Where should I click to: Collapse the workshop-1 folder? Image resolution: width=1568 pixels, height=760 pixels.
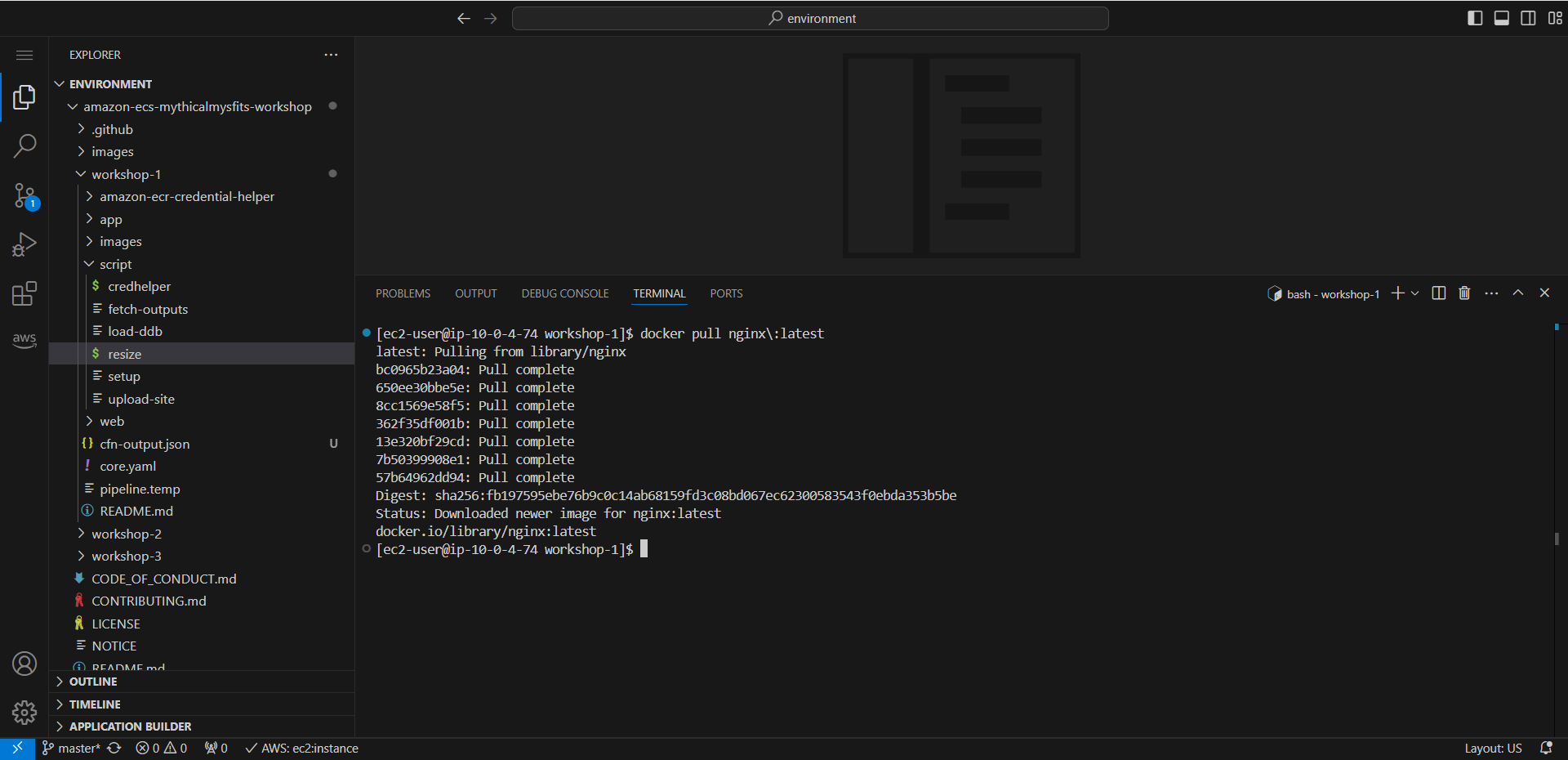click(202, 175)
